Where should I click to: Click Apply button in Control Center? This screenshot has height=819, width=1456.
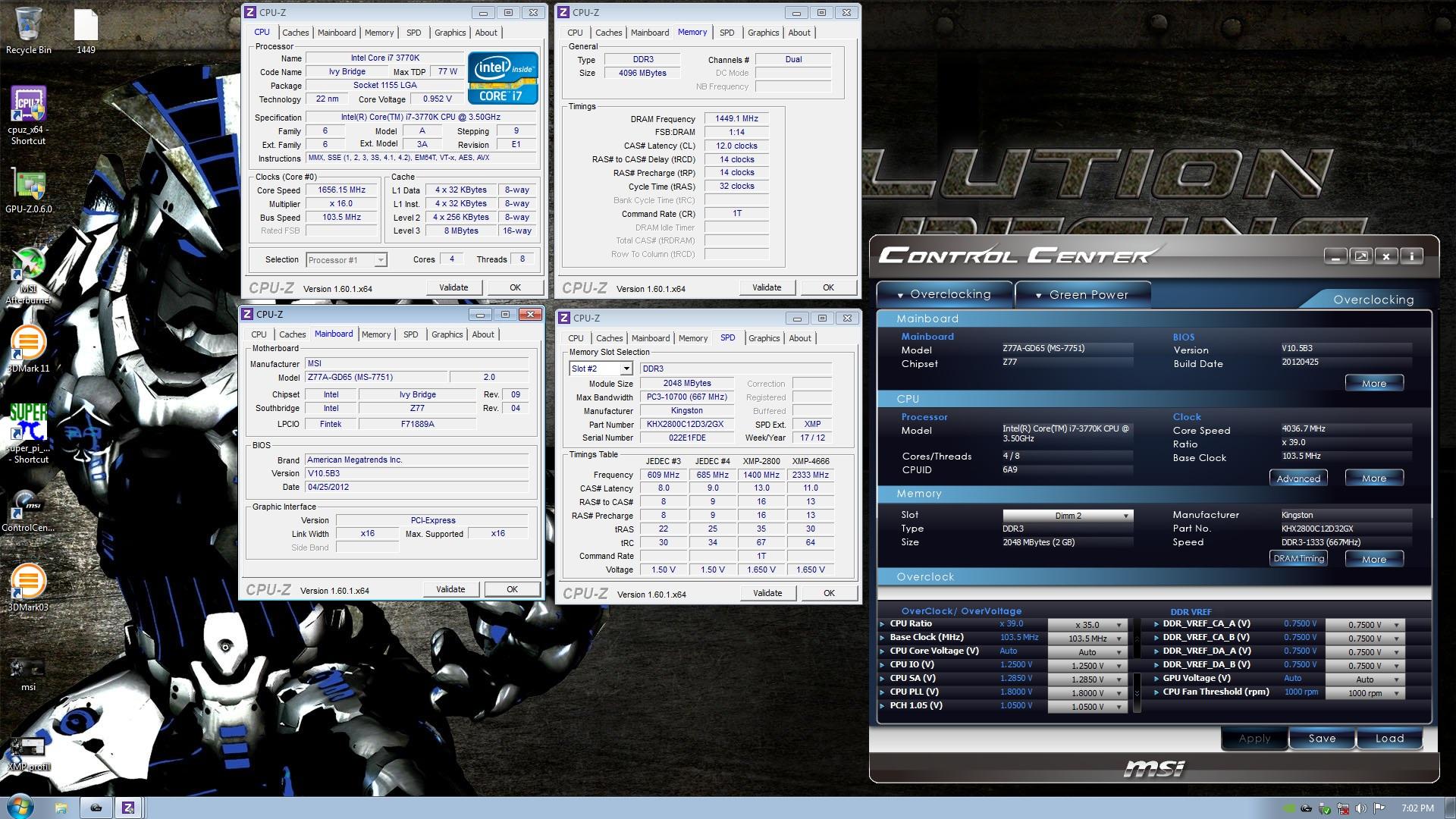[x=1254, y=738]
